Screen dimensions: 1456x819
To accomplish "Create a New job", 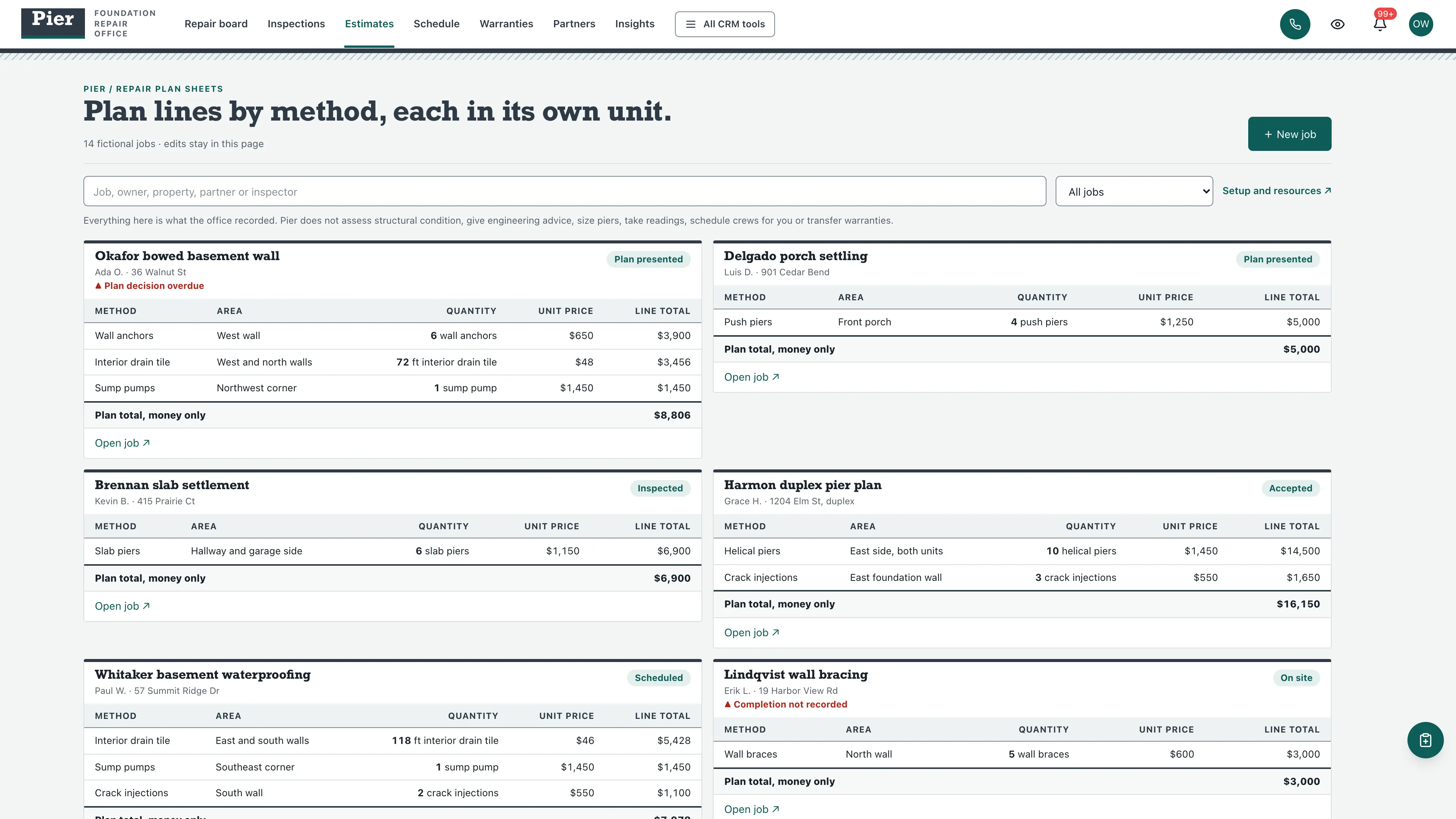I will click(1289, 134).
